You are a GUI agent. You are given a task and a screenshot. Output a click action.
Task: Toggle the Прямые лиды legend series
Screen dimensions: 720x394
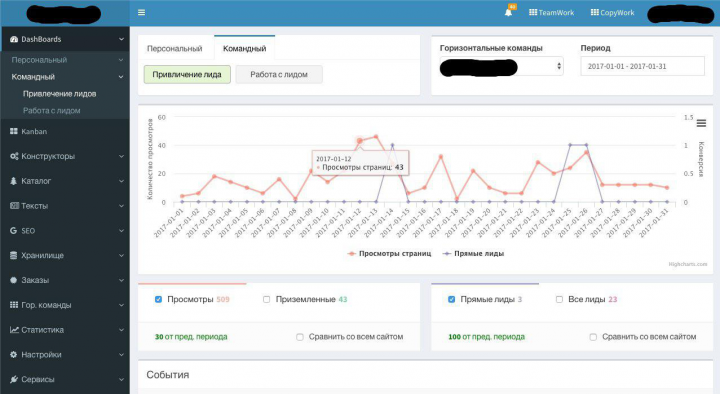473,253
